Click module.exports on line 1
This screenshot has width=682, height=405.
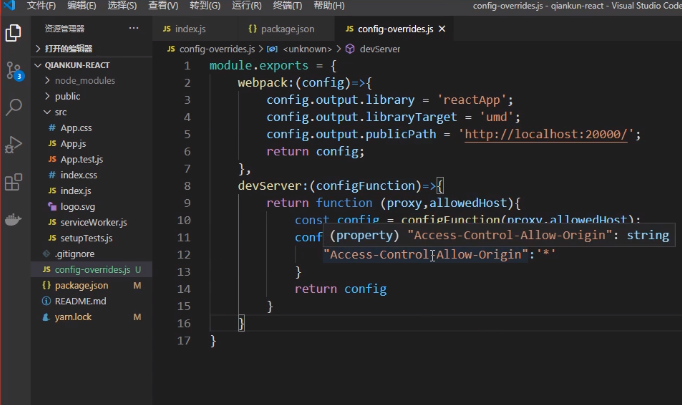click(259, 66)
